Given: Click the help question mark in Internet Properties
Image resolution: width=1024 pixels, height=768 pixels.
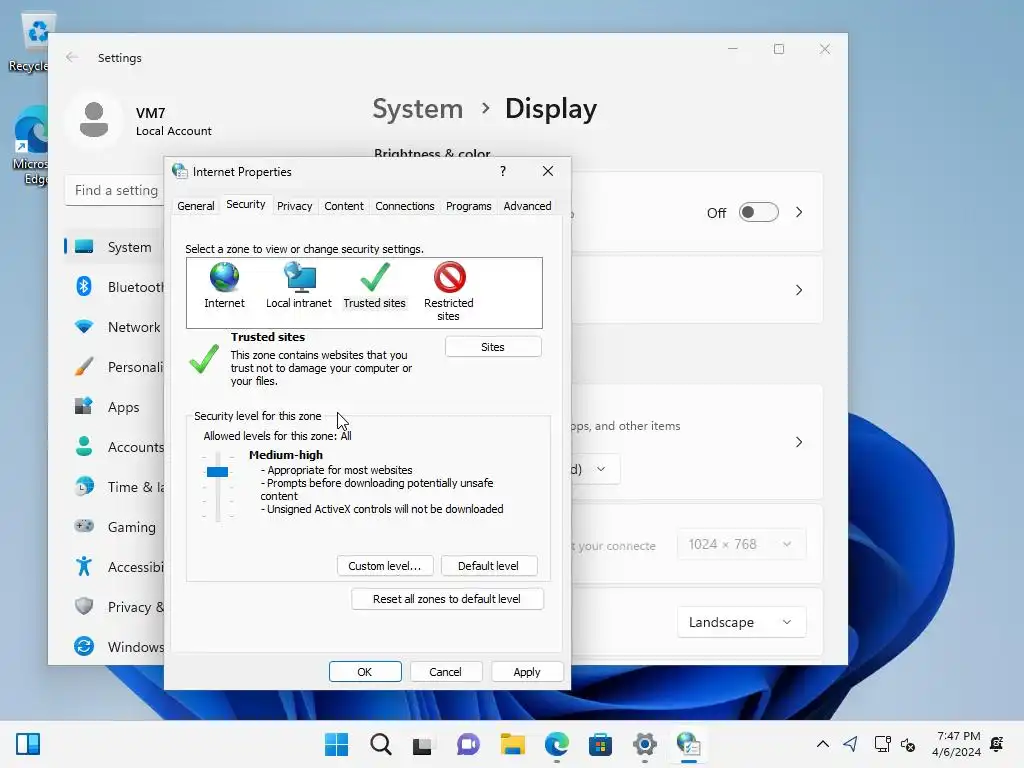Looking at the screenshot, I should [502, 171].
